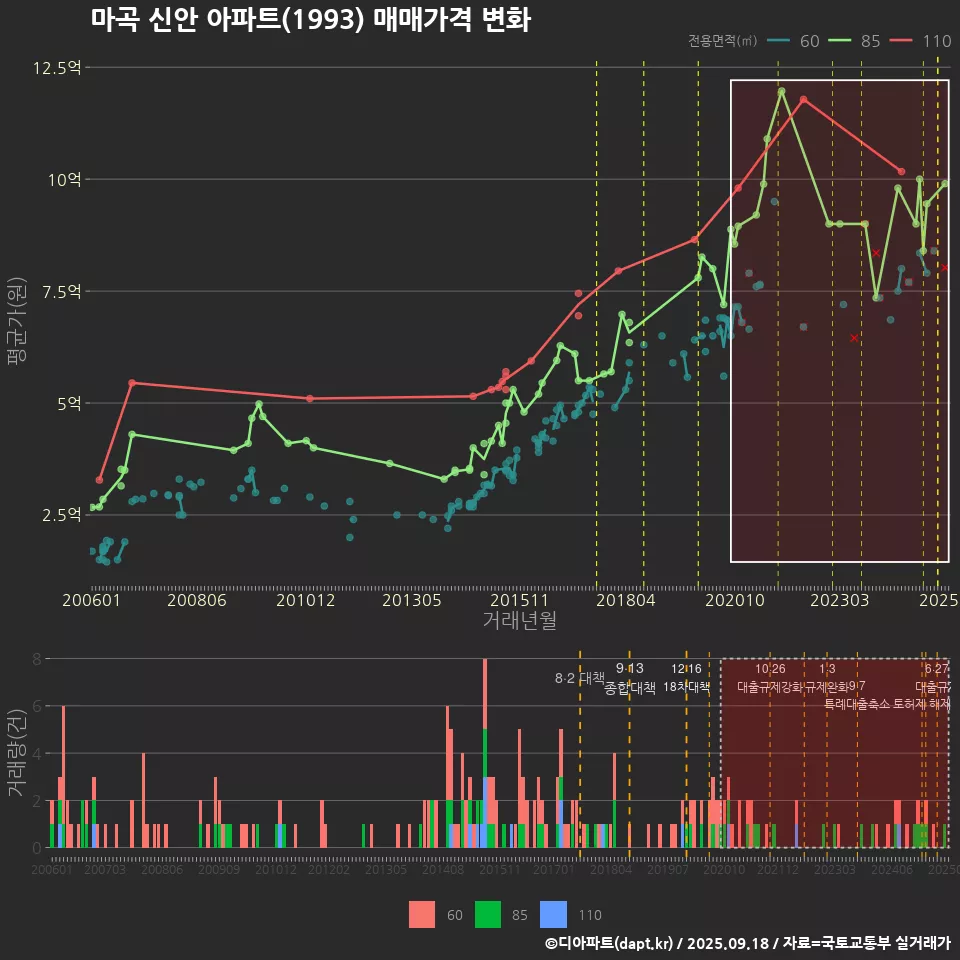This screenshot has width=960, height=960.
Task: Select the red 60 swatch in the bottom legend
Action: [x=422, y=914]
